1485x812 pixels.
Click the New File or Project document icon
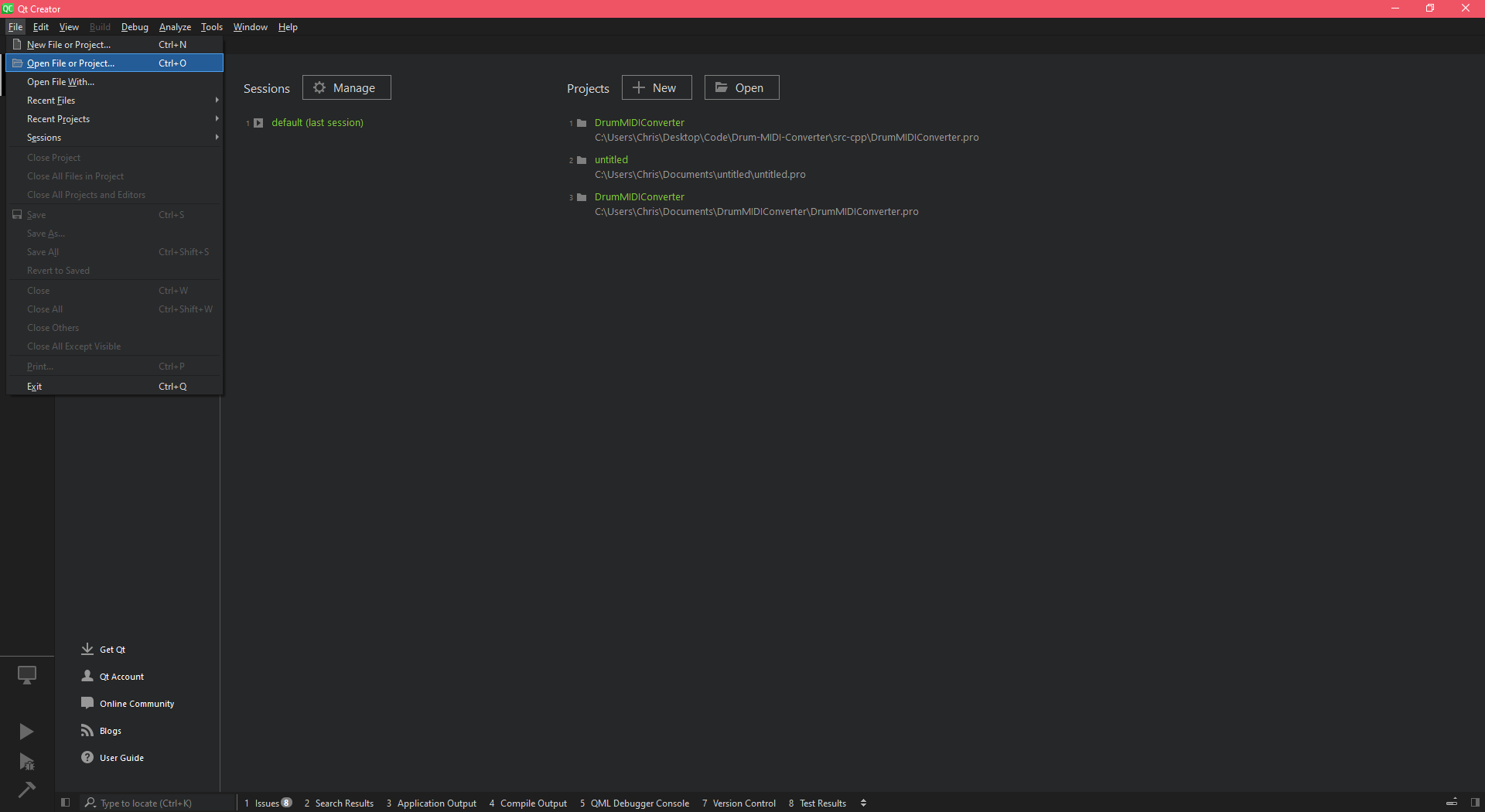pos(17,44)
